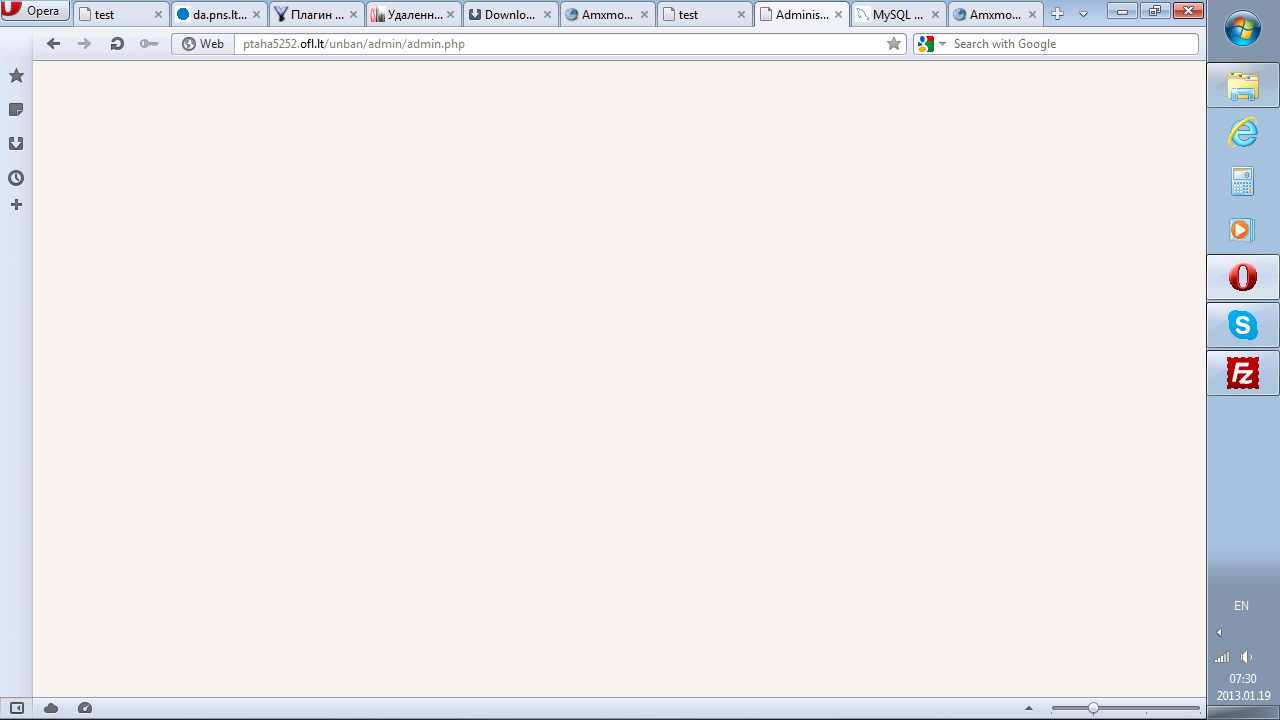This screenshot has width=1280, height=720.
Task: Close the da.pns.lt tab
Action: (255, 15)
